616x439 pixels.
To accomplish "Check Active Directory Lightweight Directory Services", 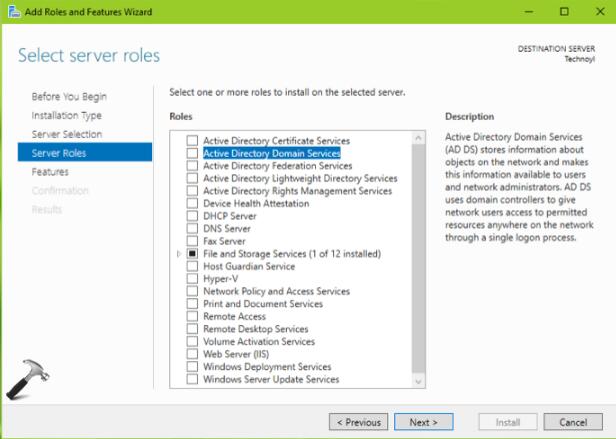I will click(192, 178).
